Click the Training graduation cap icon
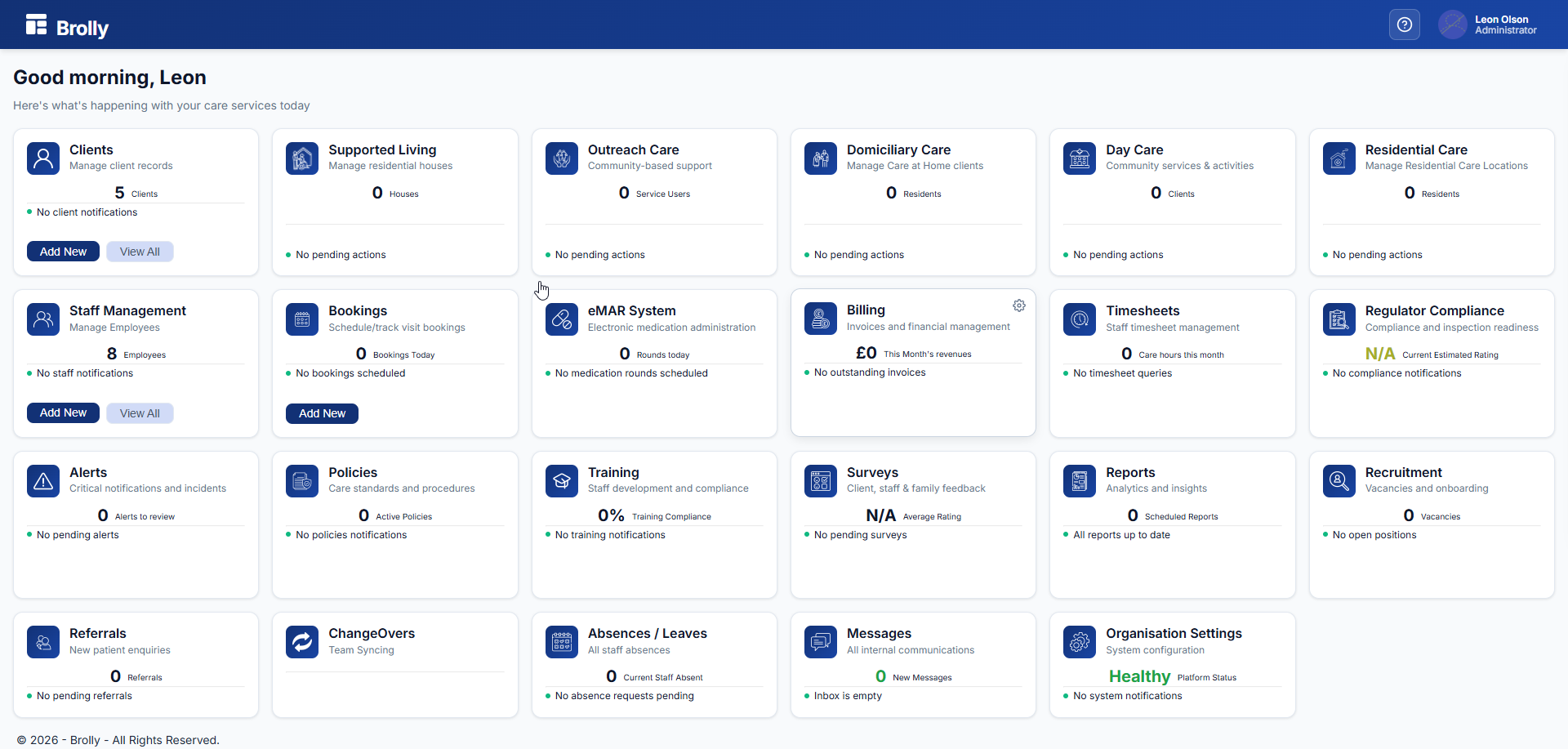 tap(562, 481)
